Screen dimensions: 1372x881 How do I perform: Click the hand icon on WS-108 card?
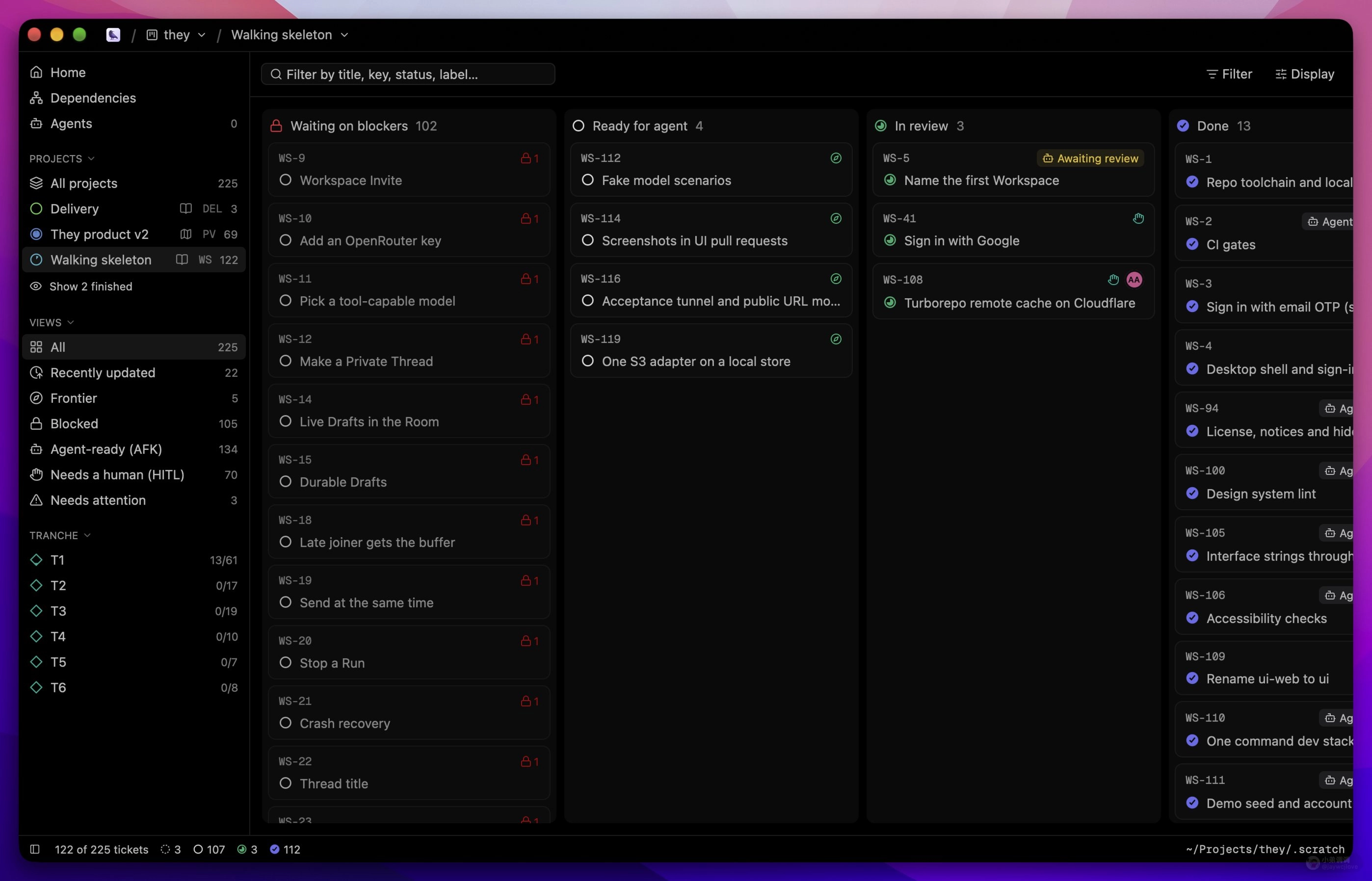[1113, 280]
